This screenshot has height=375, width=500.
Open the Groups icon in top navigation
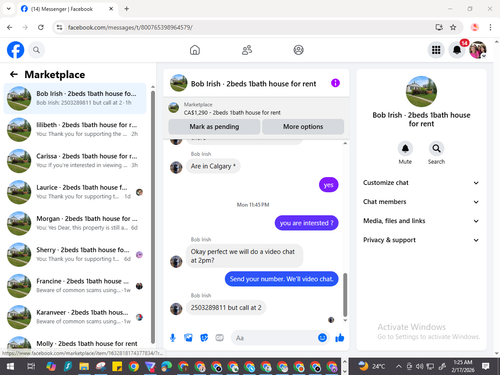[x=298, y=50]
